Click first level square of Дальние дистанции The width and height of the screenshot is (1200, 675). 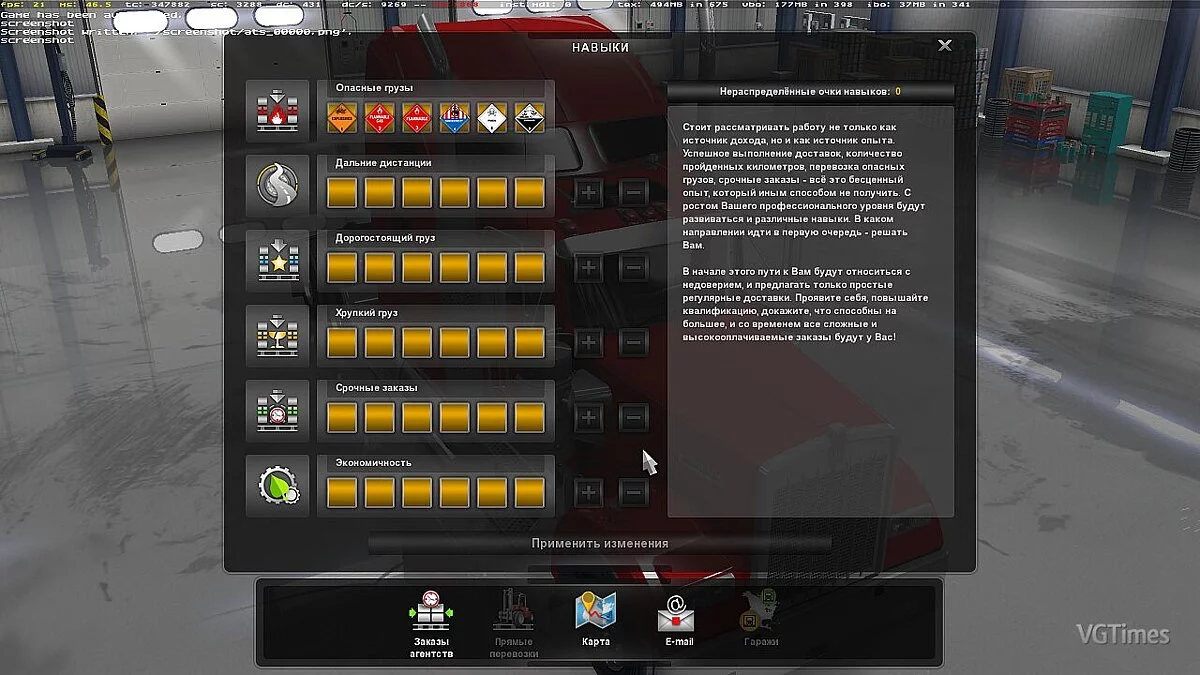click(x=342, y=193)
